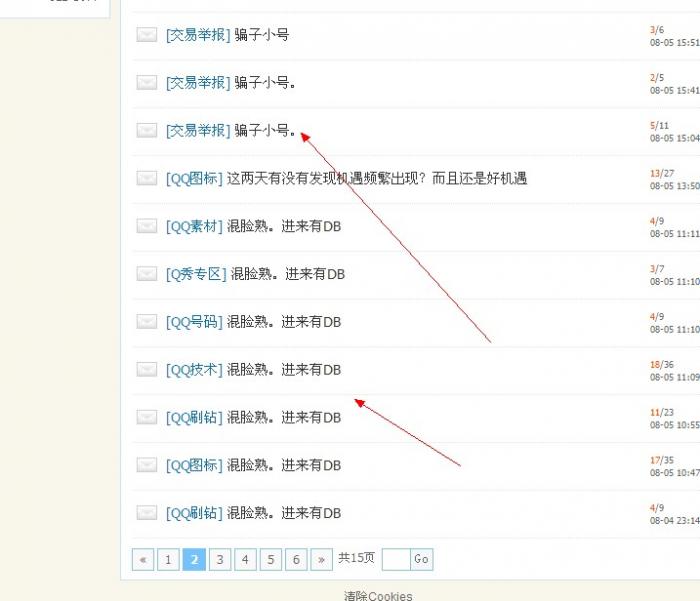Click envelope icon of last QQ刷钻 thread
Image resolution: width=700 pixels, height=601 pixels.
coord(146,513)
